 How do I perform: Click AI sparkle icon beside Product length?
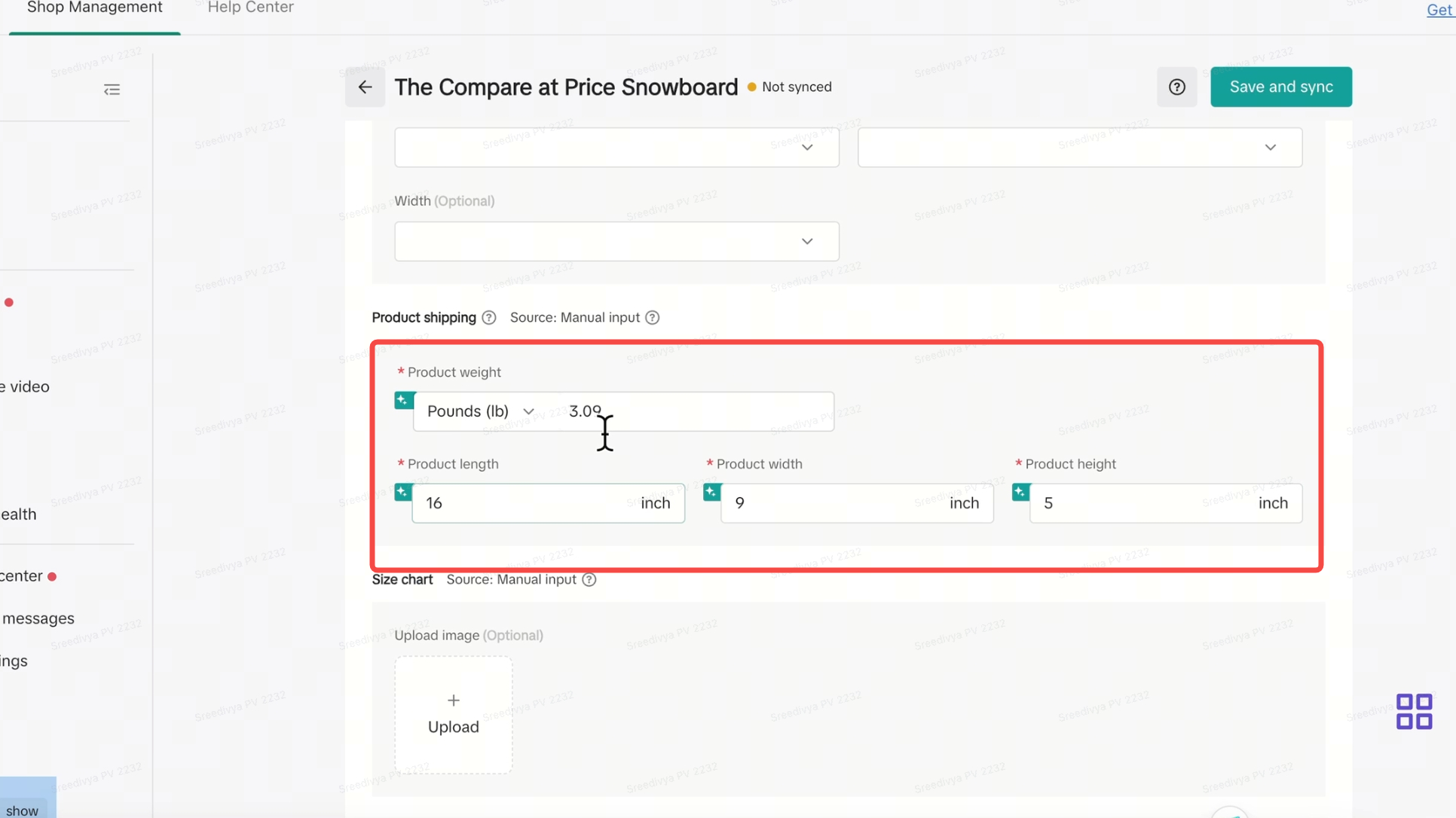403,493
